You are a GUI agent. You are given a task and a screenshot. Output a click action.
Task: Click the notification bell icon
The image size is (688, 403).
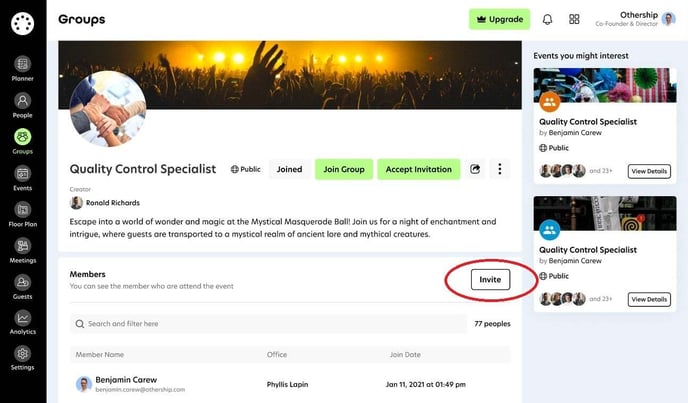pos(547,19)
